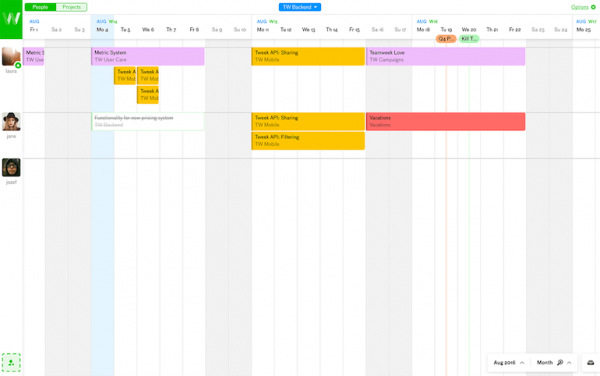The image size is (600, 376).
Task: Click green status badge on Laura's avatar
Action: (18, 65)
